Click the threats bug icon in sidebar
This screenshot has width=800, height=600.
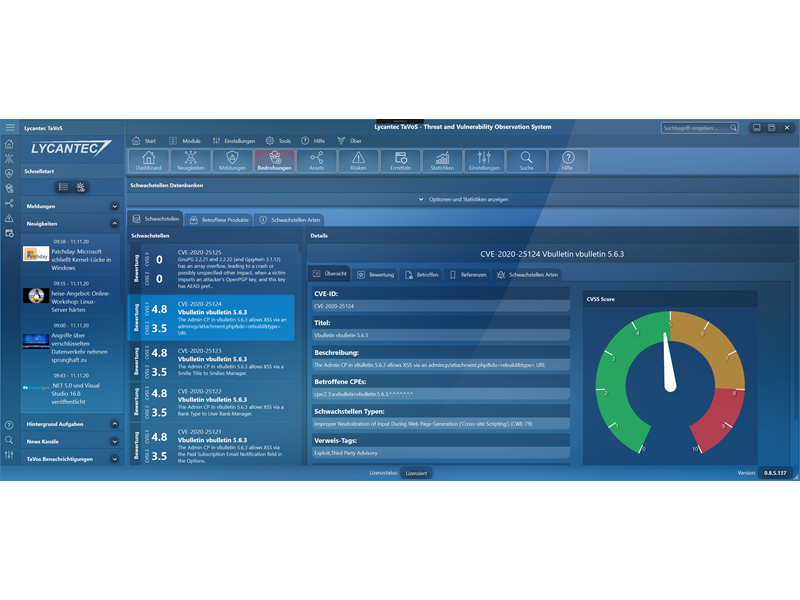9,188
